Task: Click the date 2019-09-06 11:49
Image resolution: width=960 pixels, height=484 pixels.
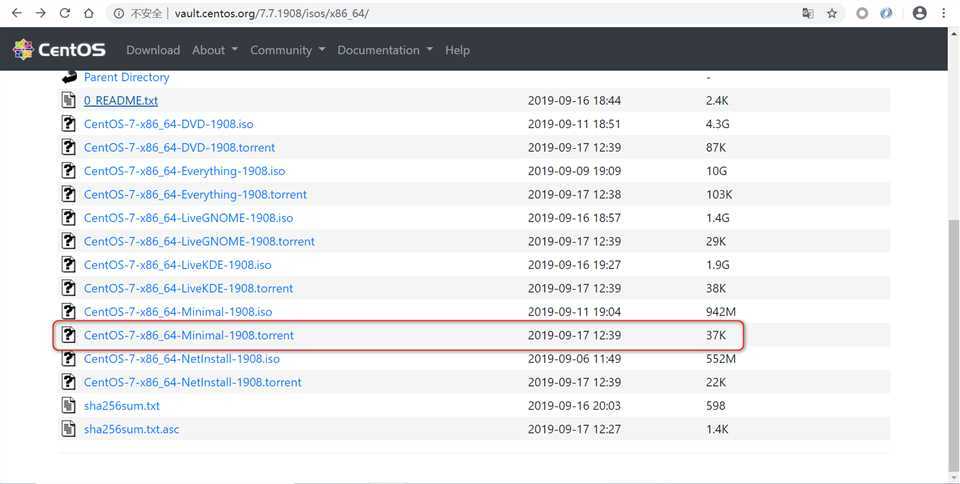Action: 574,359
